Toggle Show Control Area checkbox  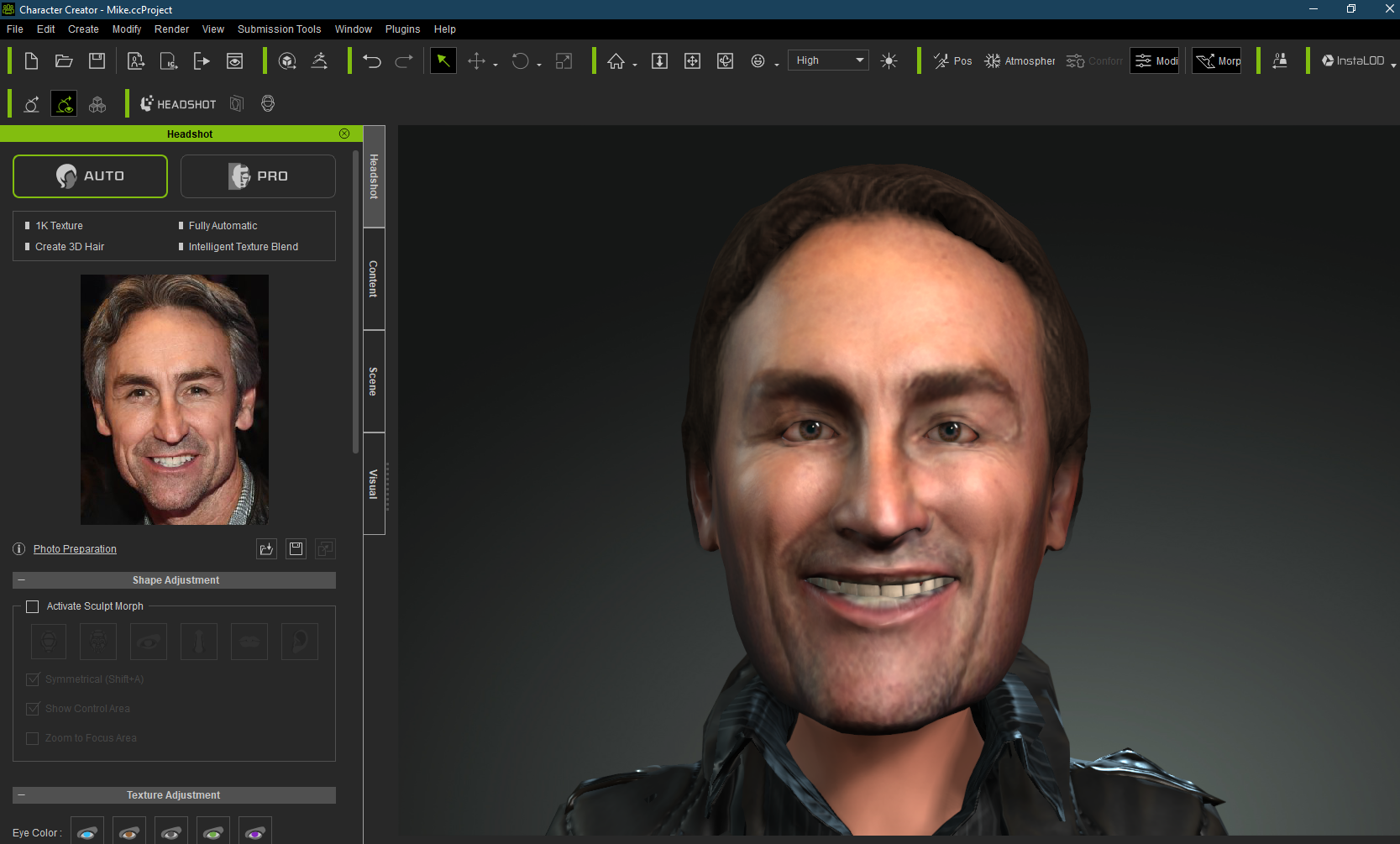pyautogui.click(x=33, y=709)
